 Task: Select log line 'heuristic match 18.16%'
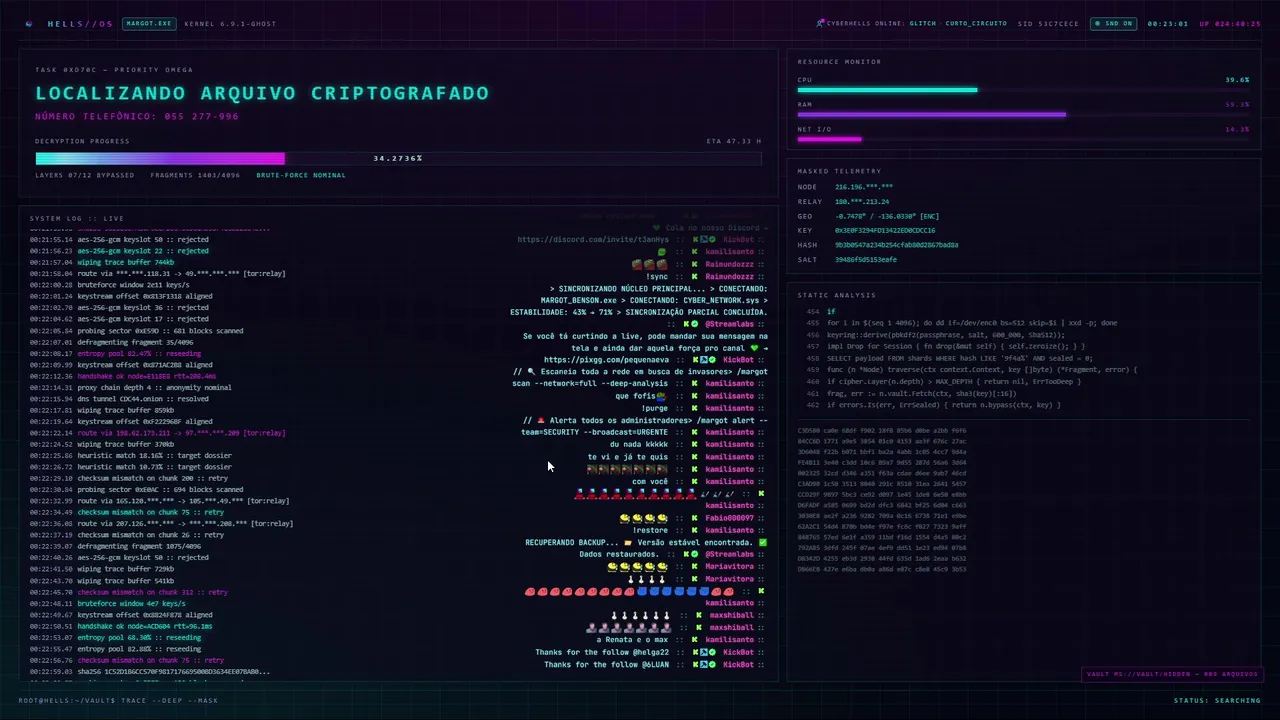[x=130, y=456]
